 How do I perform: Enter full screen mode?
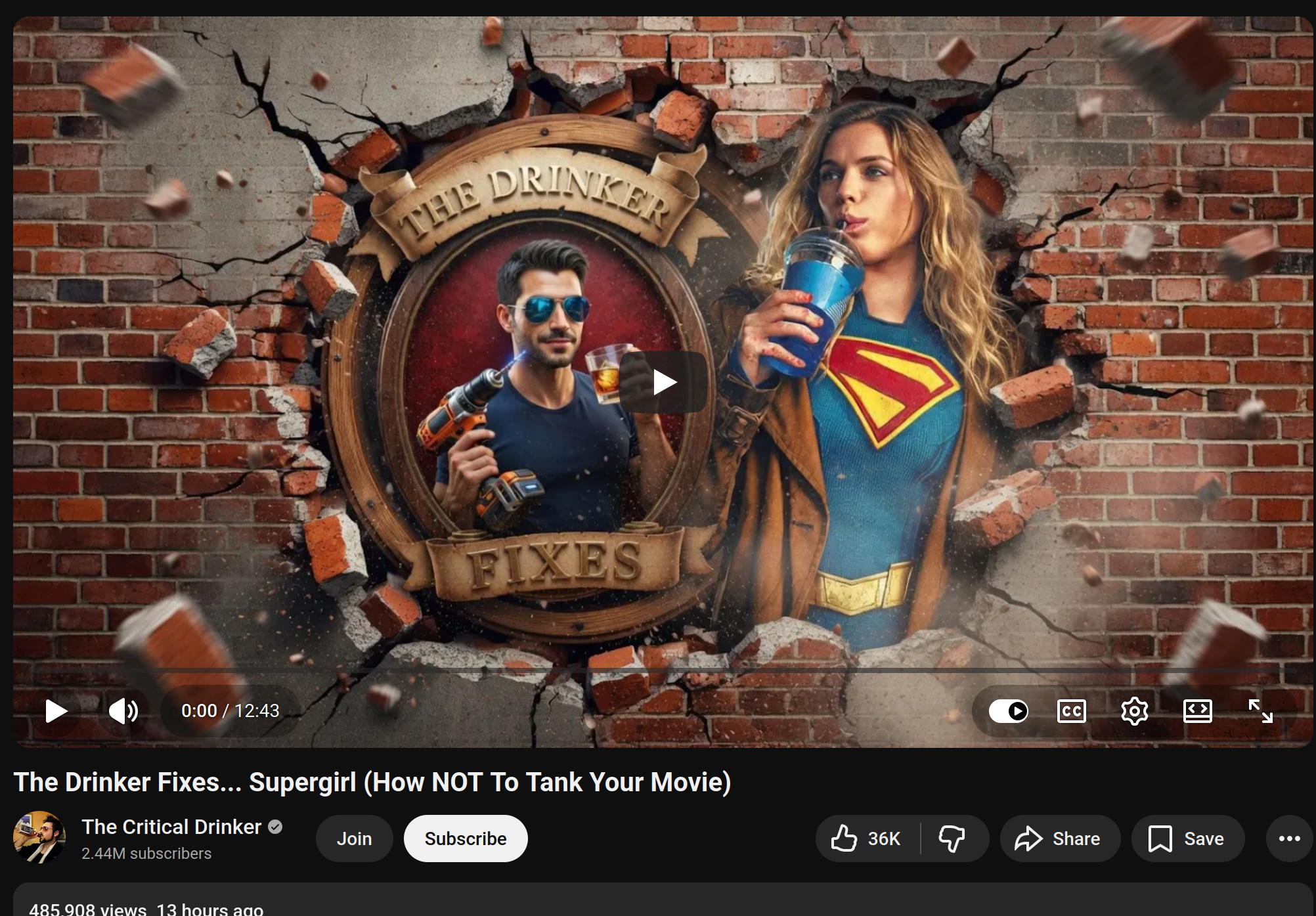tap(1260, 710)
